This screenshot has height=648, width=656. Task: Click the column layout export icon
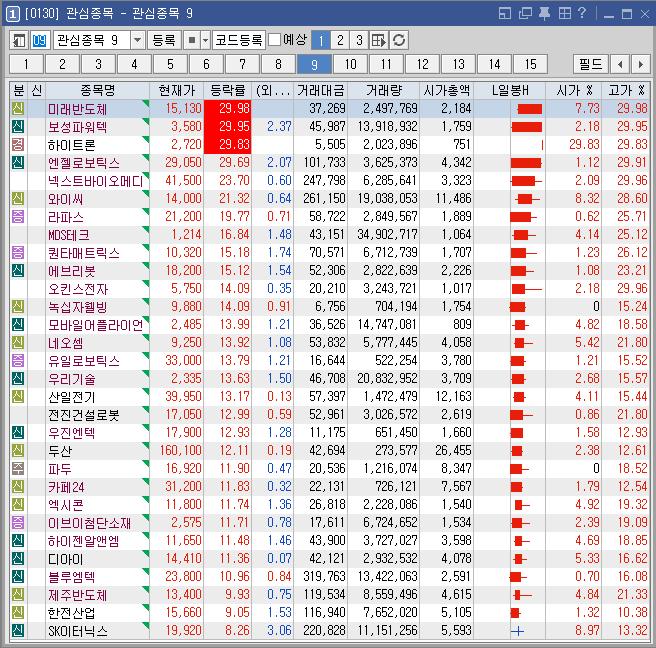(379, 41)
